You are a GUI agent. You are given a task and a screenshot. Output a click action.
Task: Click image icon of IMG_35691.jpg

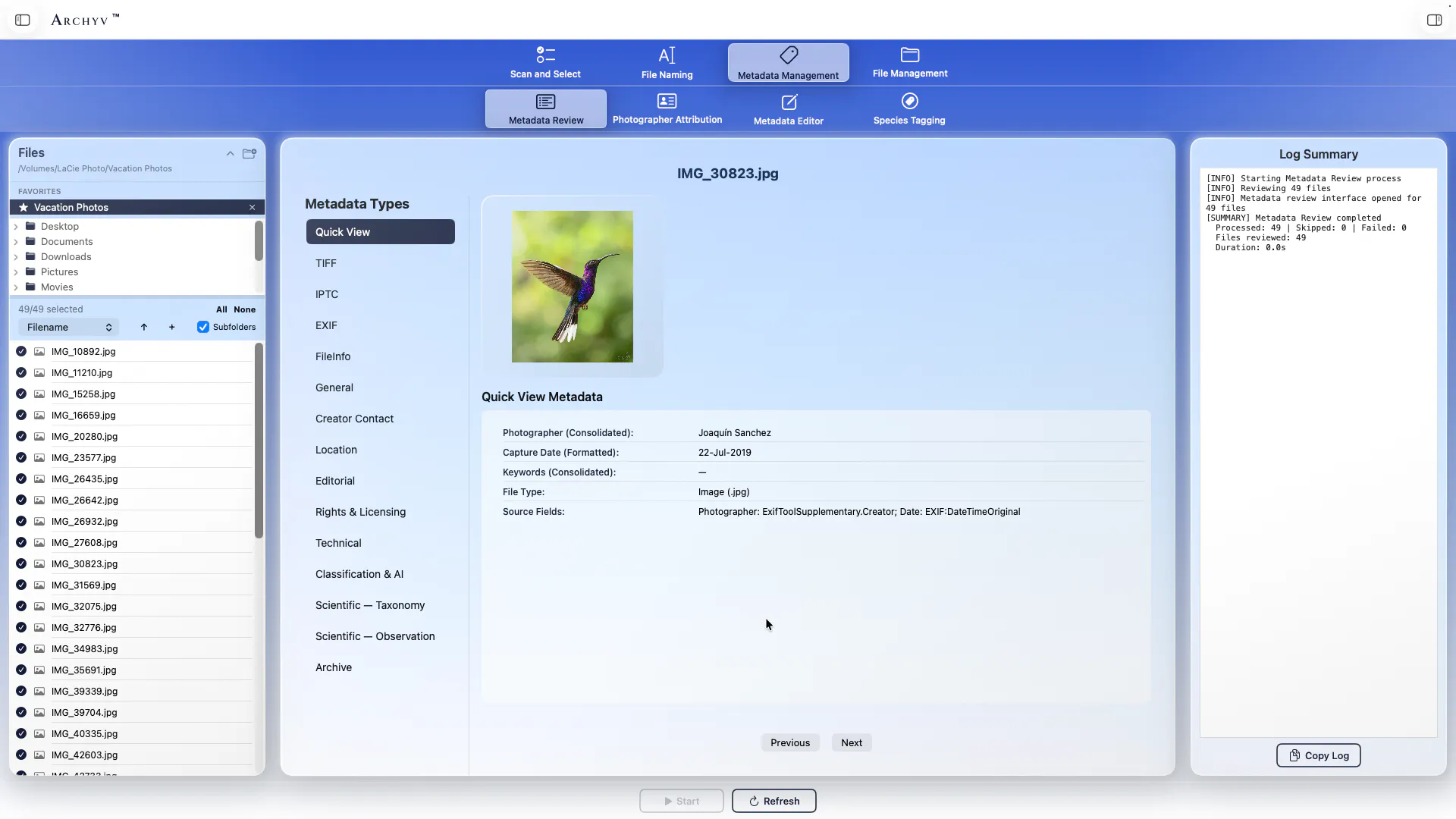click(39, 670)
